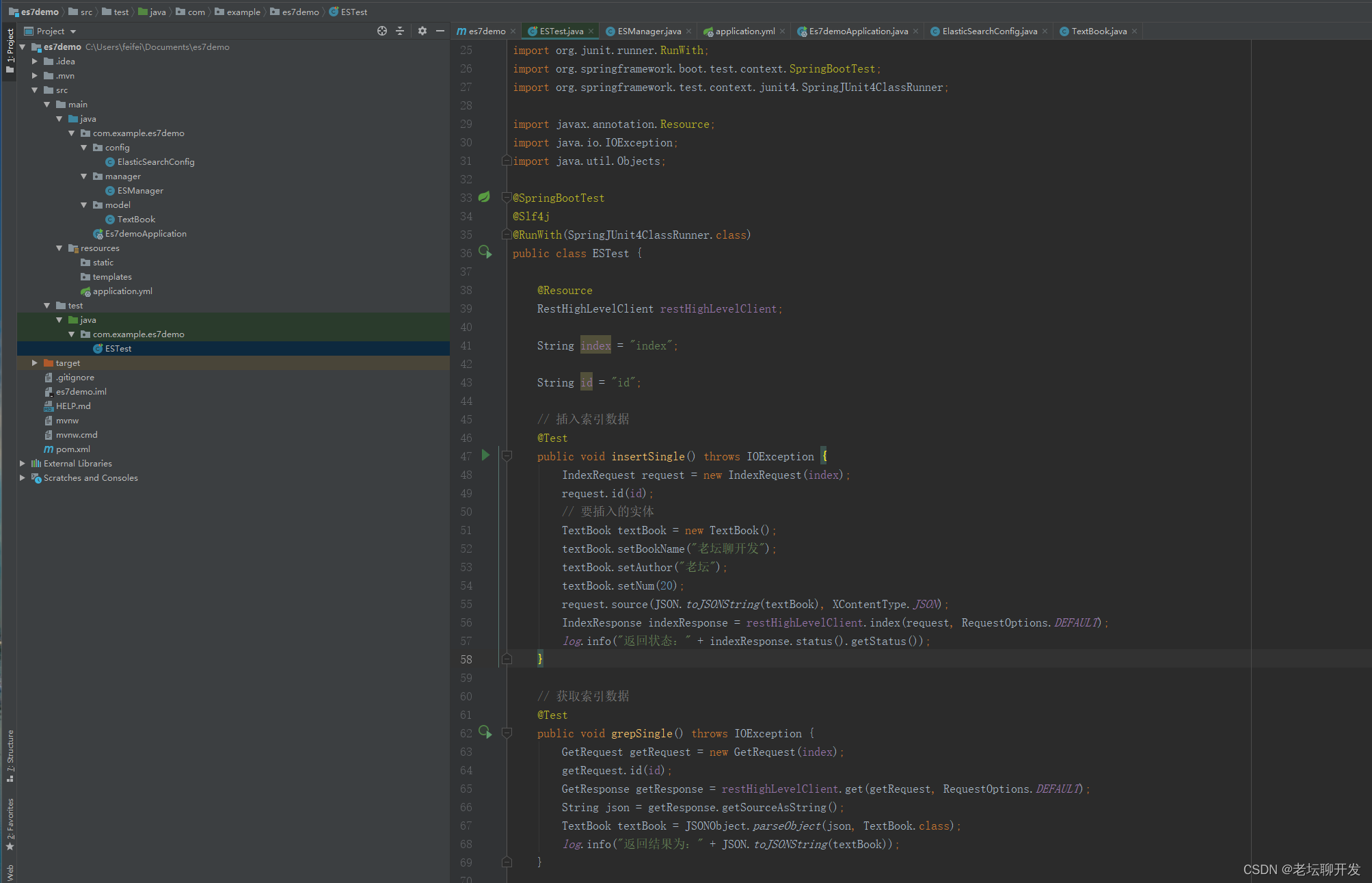
Task: Click the run class icon beside ESTest declaration
Action: [x=485, y=252]
